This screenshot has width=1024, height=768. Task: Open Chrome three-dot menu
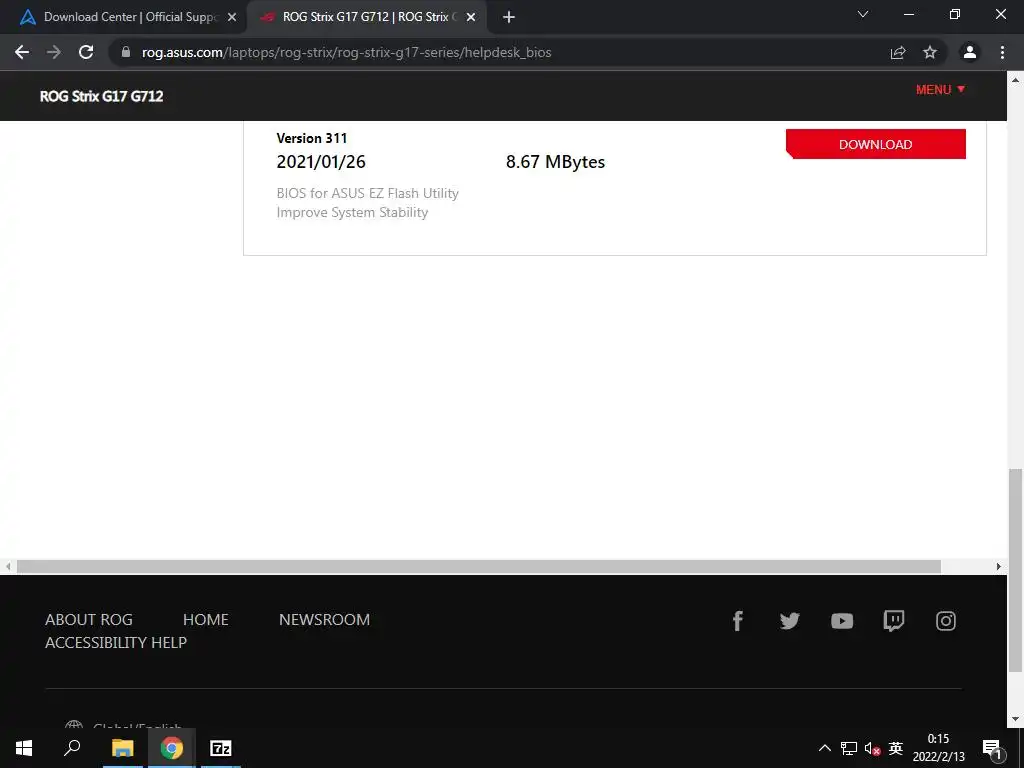tap(1002, 52)
